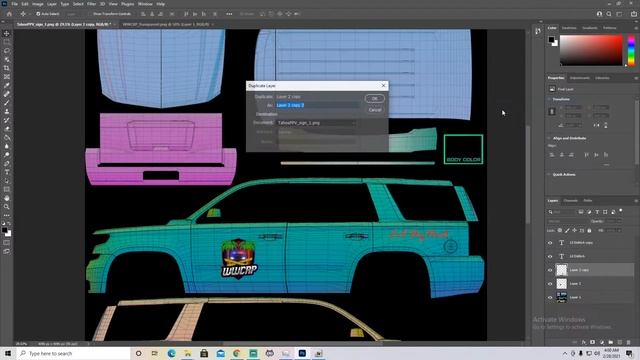The height and width of the screenshot is (360, 640).
Task: Click the rainbow hue slider
Action: click(631, 50)
